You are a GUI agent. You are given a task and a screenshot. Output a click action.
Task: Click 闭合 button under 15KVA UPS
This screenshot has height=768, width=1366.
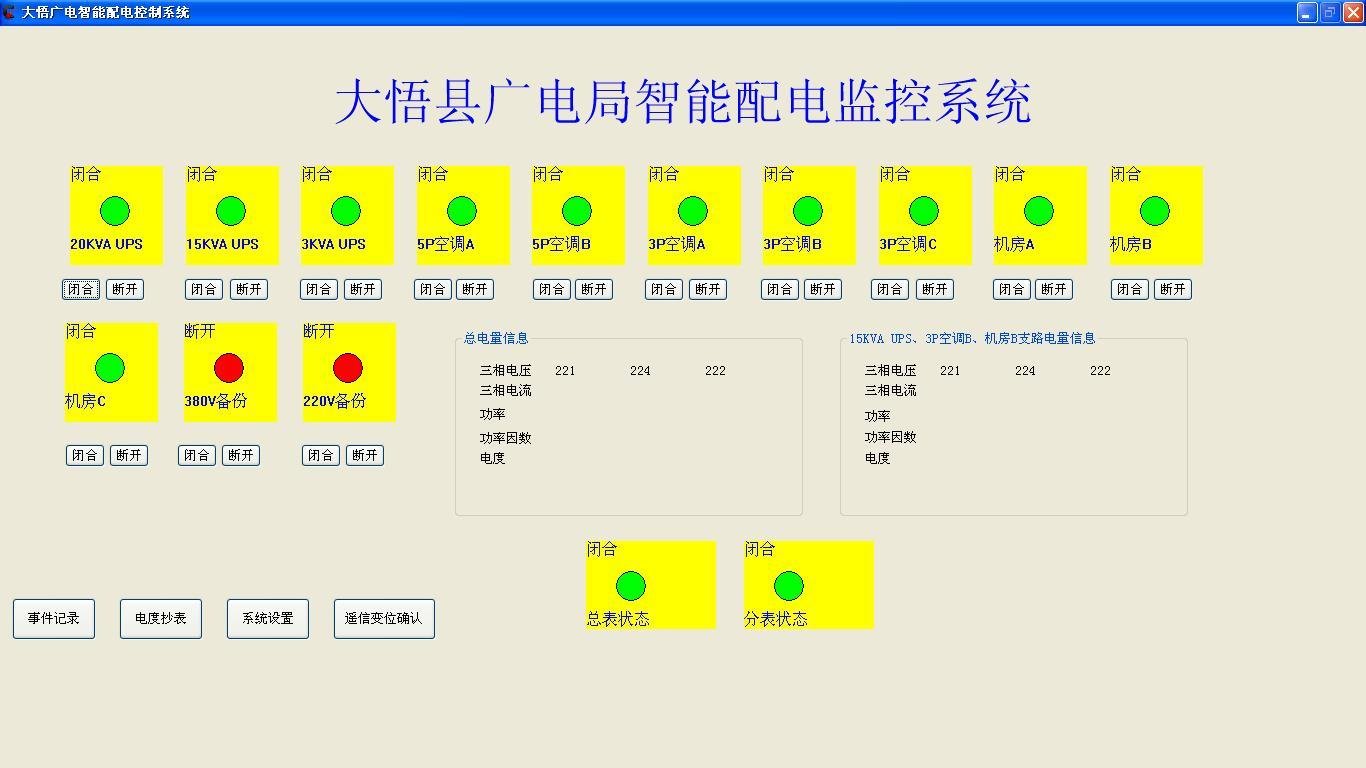(204, 289)
